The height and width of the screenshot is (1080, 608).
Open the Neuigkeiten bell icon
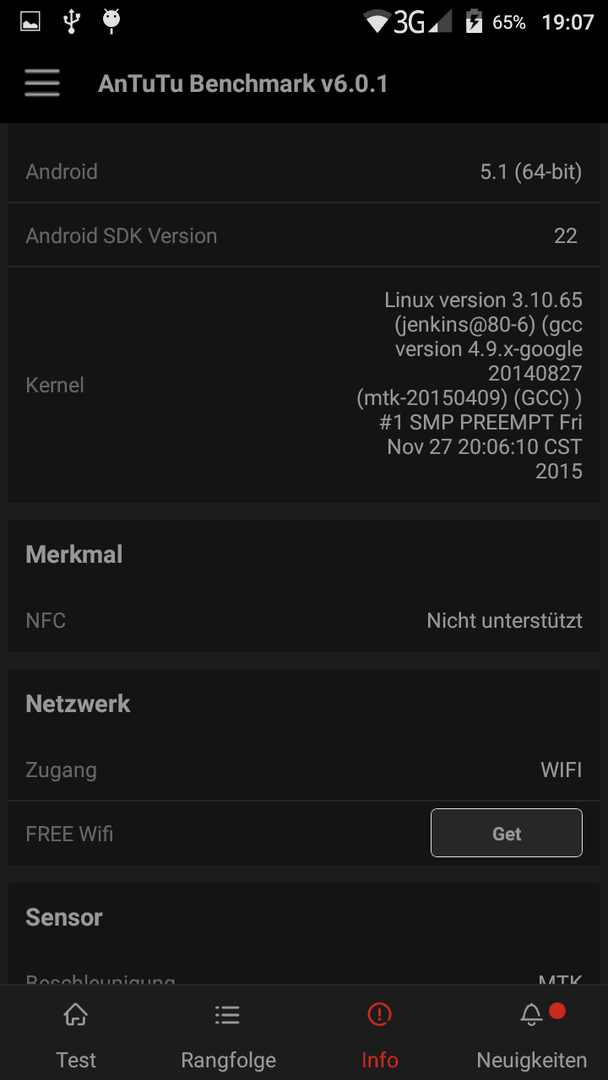pyautogui.click(x=531, y=1014)
